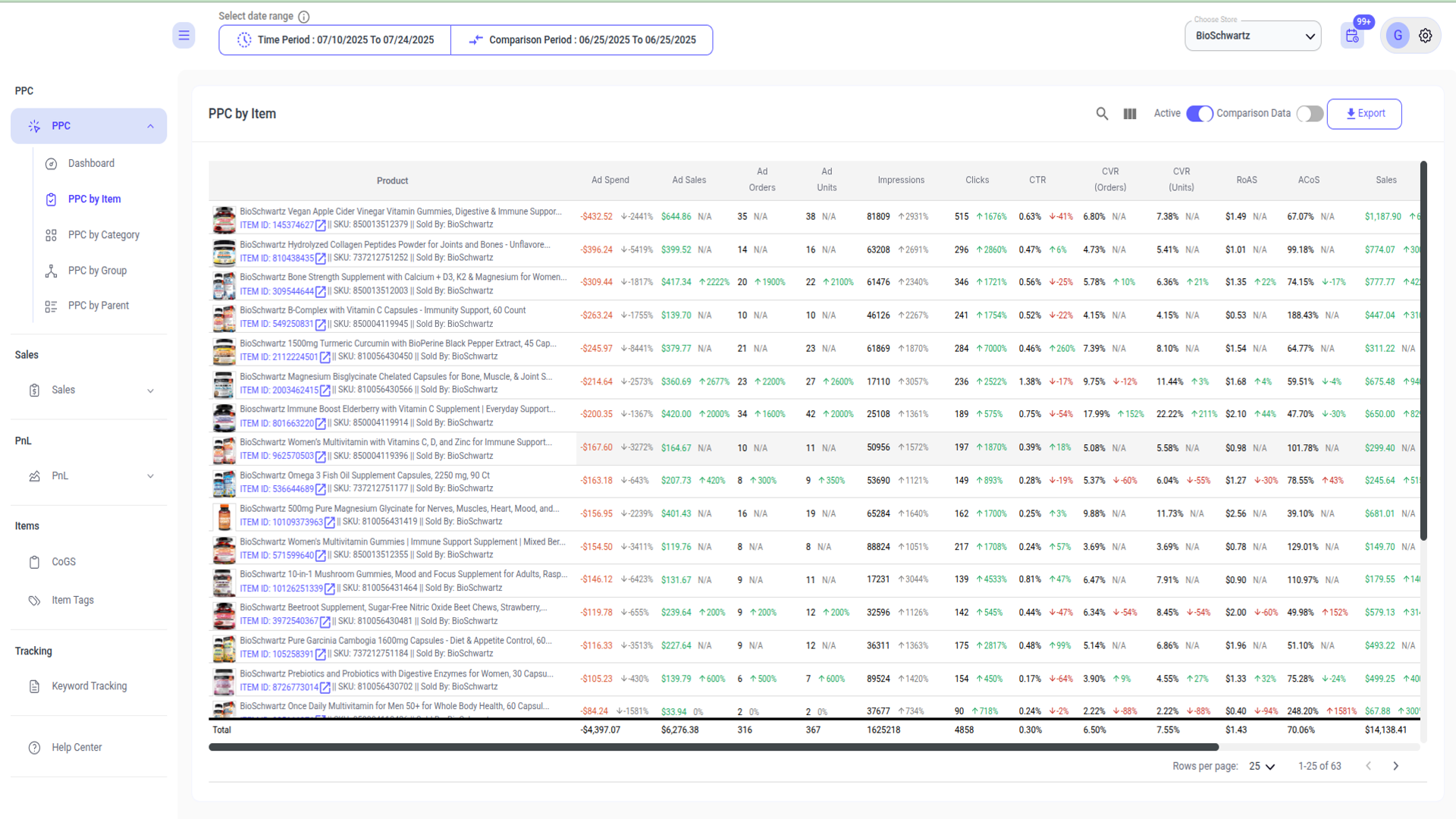Change Rows per page from 25

tap(1263, 766)
